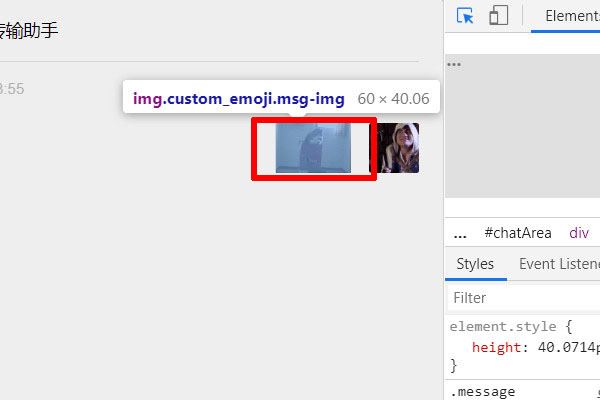Image resolution: width=600 pixels, height=400 pixels.
Task: Click the user avatar beside the emoji
Action: coord(399,148)
